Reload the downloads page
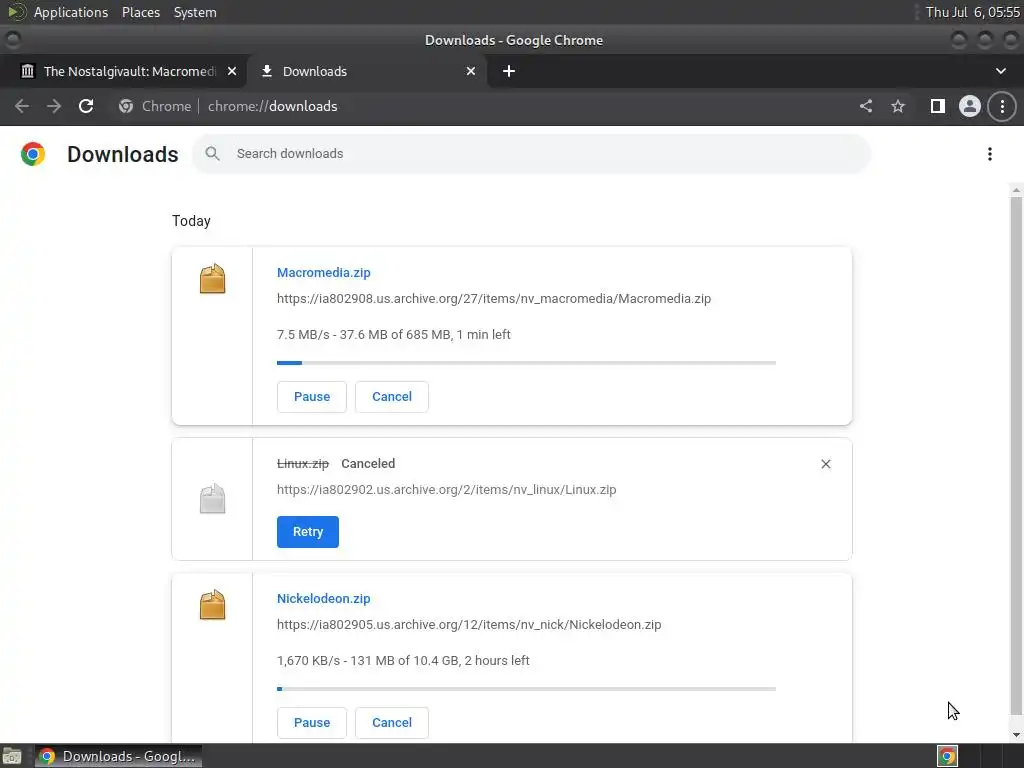1024x768 pixels. click(x=86, y=106)
